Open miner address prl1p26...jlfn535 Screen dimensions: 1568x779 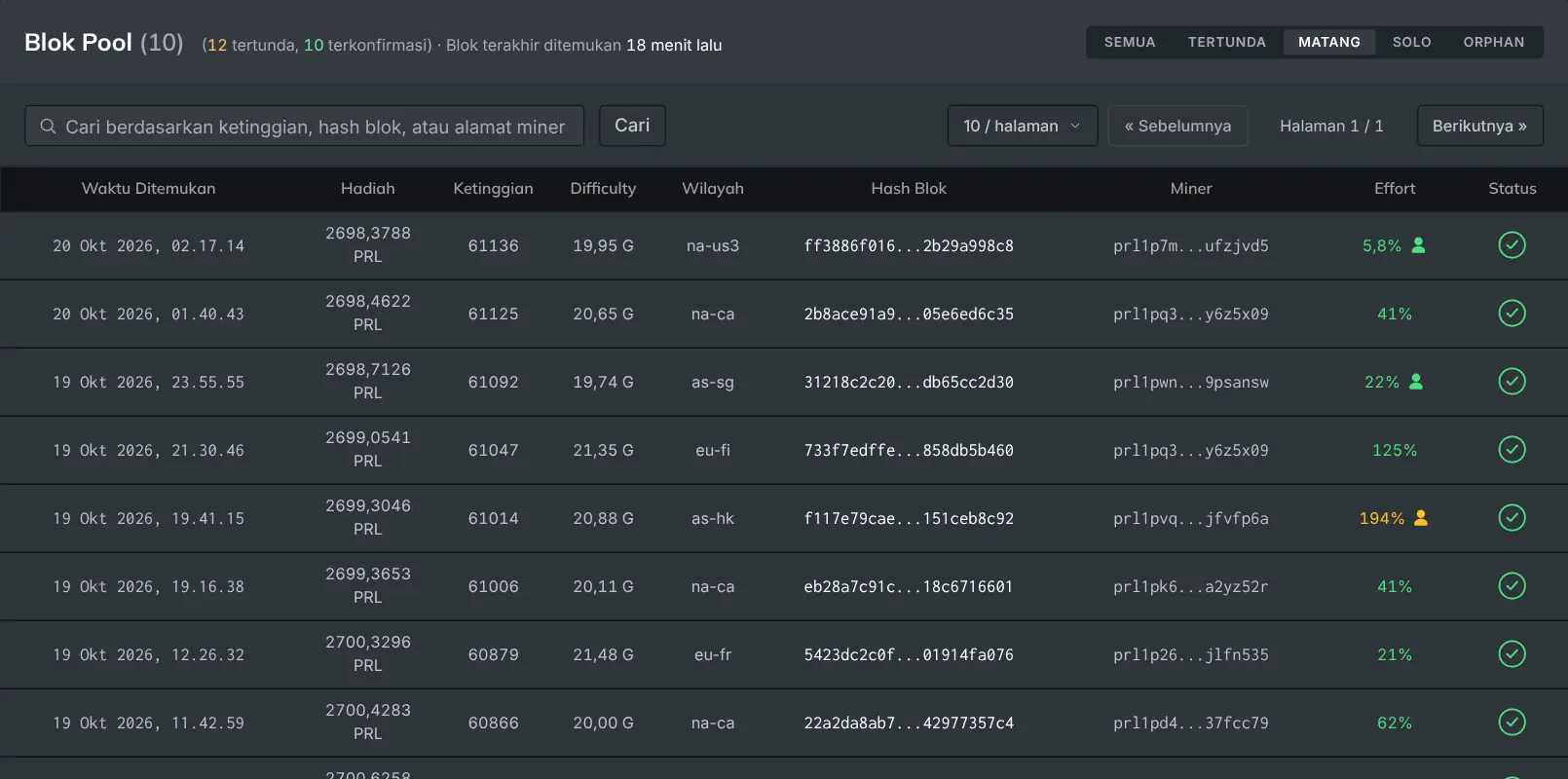click(x=1191, y=655)
